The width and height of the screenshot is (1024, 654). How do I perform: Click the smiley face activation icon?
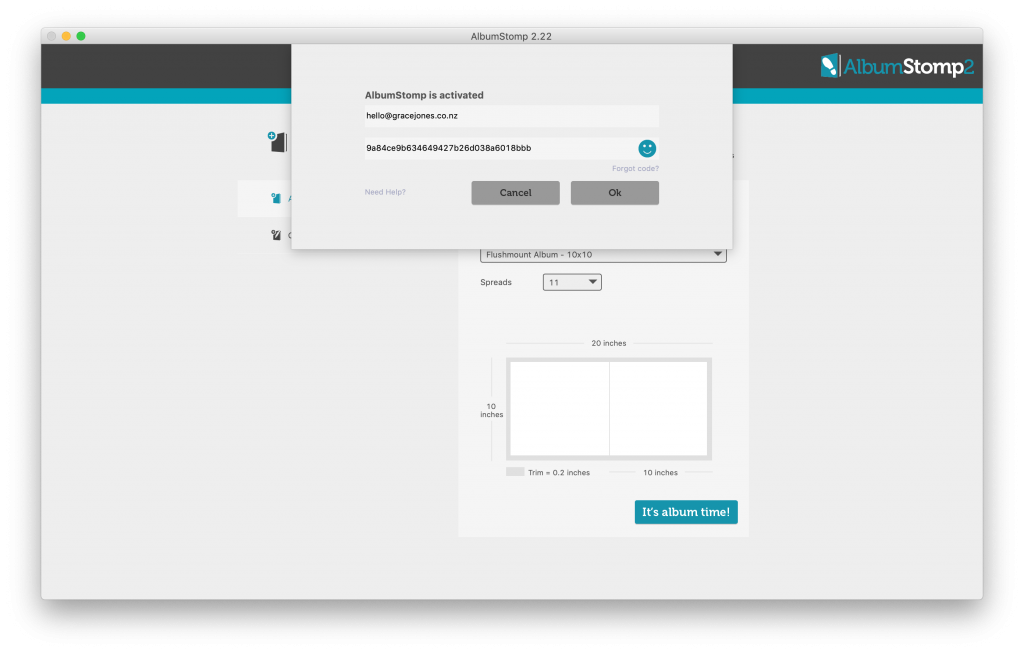click(647, 148)
